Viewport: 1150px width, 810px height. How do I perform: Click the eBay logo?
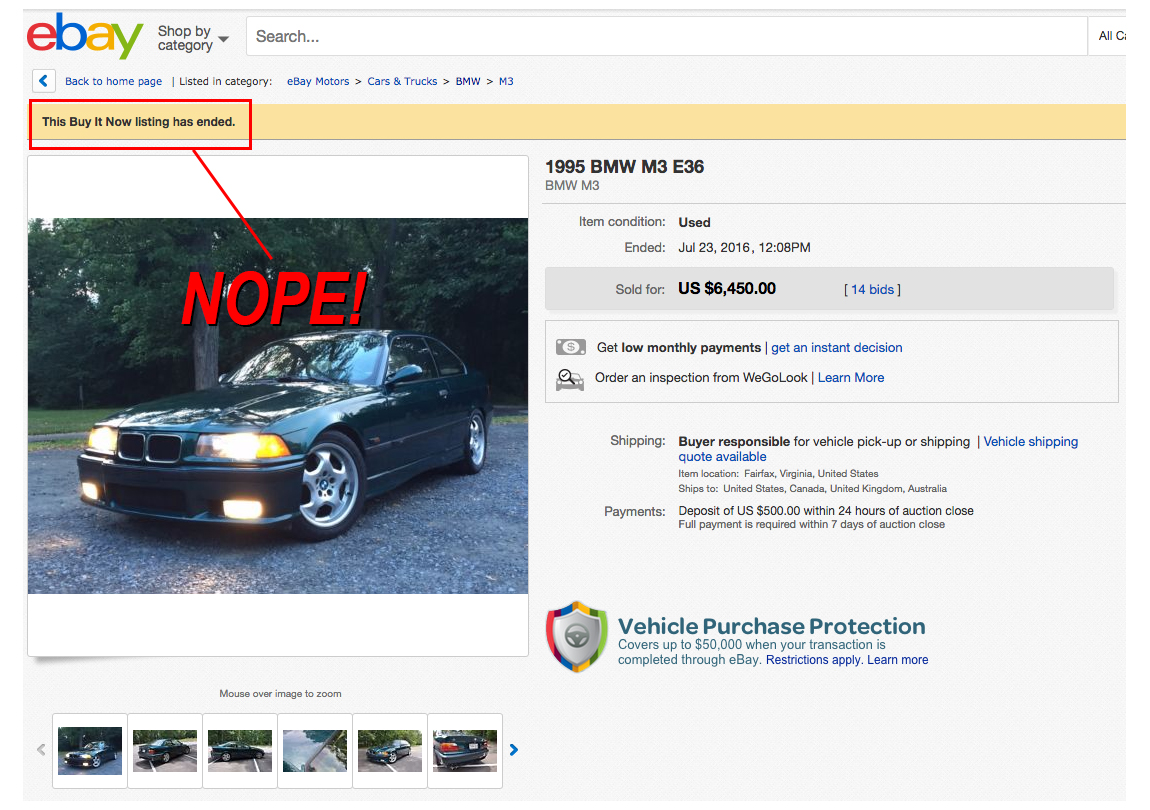click(x=85, y=37)
